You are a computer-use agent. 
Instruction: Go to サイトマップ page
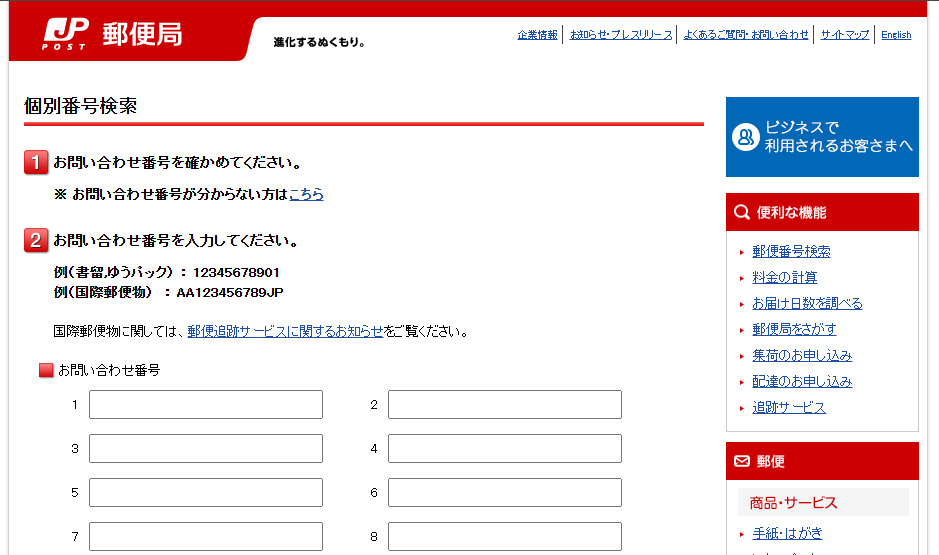(845, 35)
